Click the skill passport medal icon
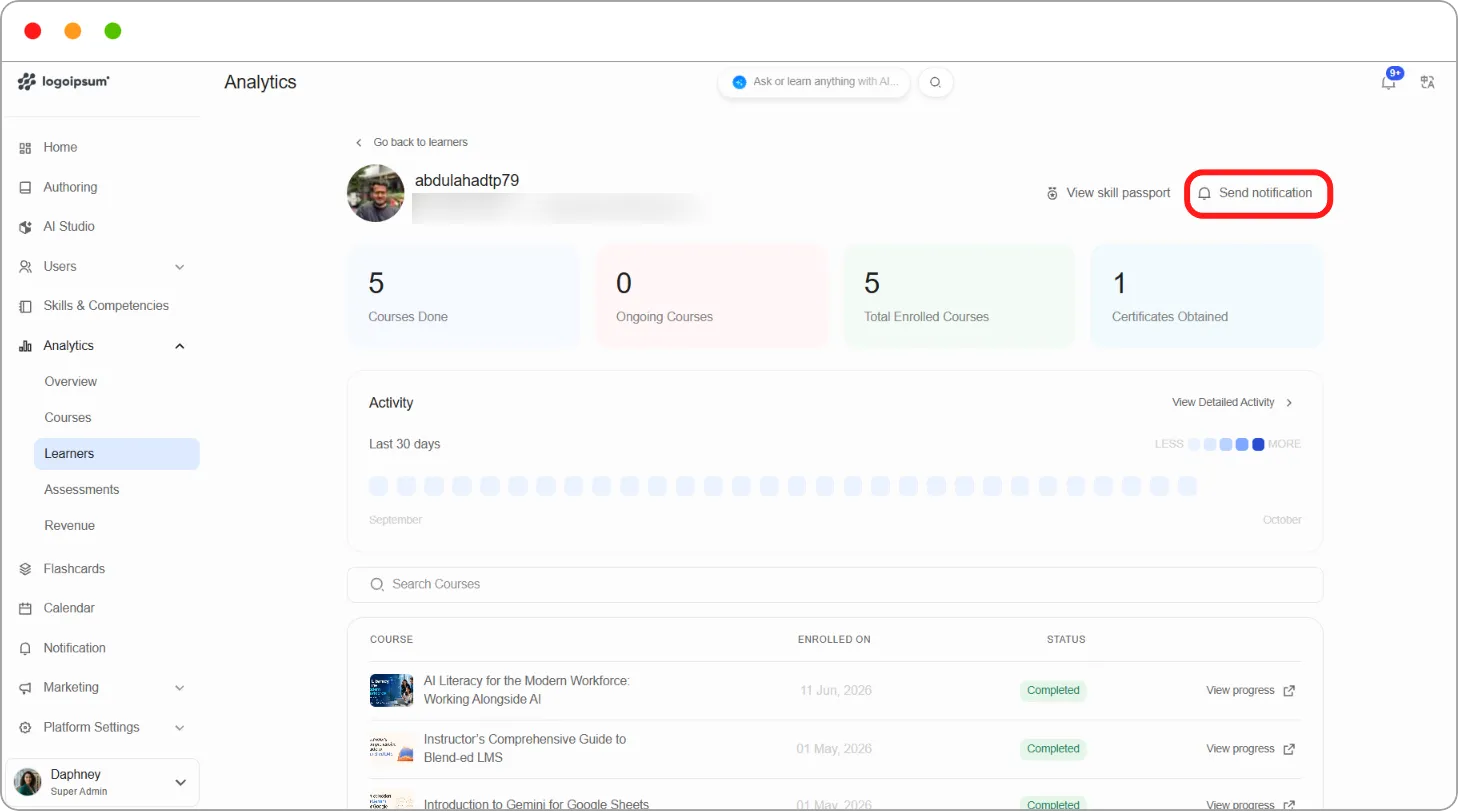The width and height of the screenshot is (1458, 811). (x=1052, y=193)
